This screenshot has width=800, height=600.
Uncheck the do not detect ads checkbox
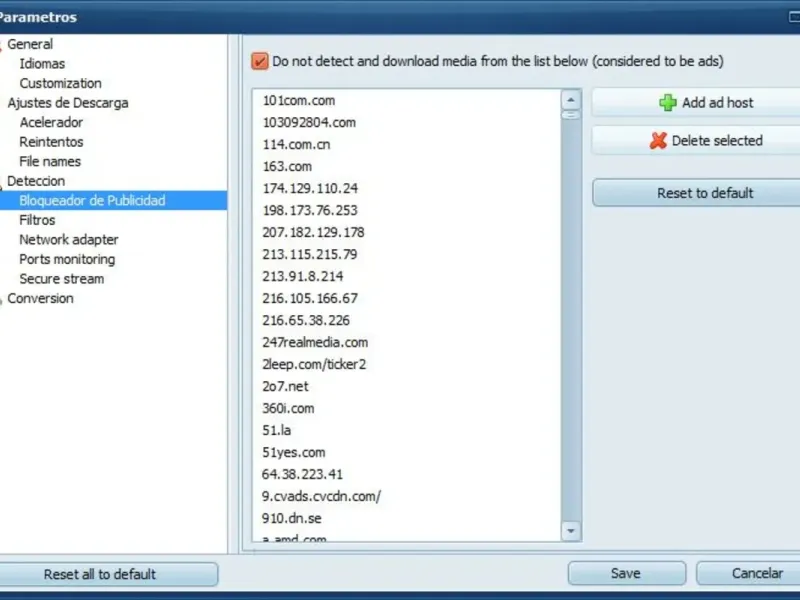(260, 61)
